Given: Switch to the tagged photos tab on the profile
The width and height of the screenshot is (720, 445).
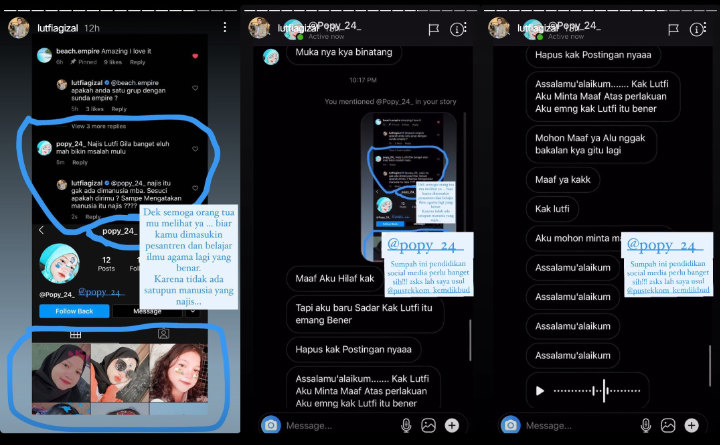Looking at the screenshot, I should pyautogui.click(x=163, y=334).
